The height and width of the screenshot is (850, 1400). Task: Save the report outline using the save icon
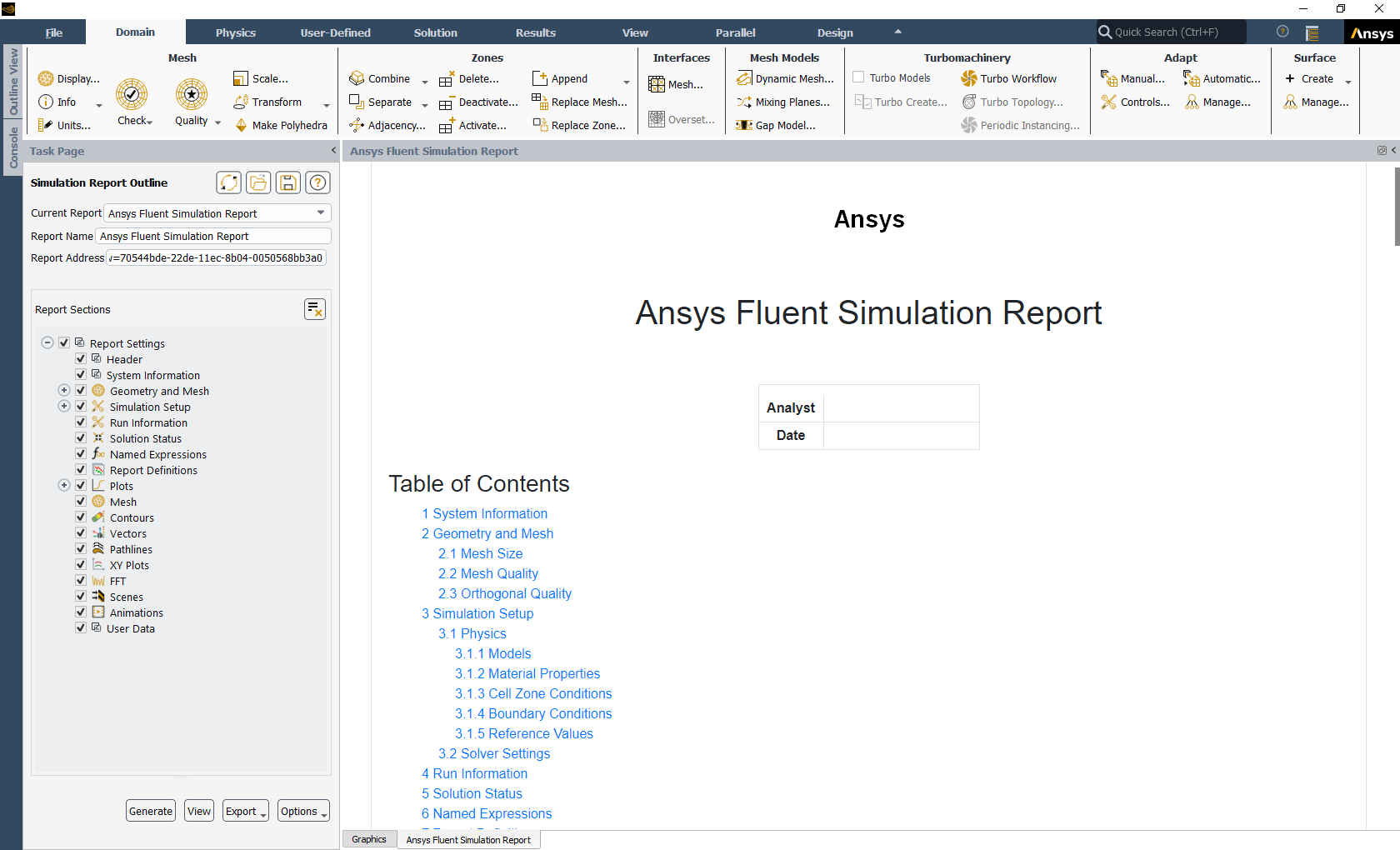287,182
